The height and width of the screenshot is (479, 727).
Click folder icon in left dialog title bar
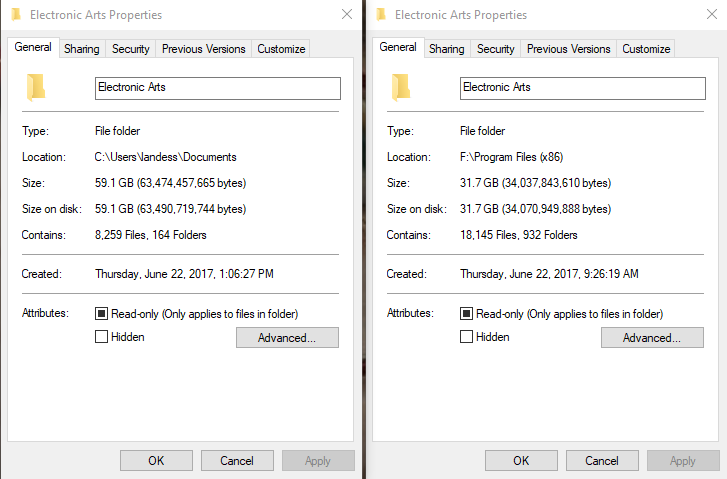pyautogui.click(x=16, y=14)
